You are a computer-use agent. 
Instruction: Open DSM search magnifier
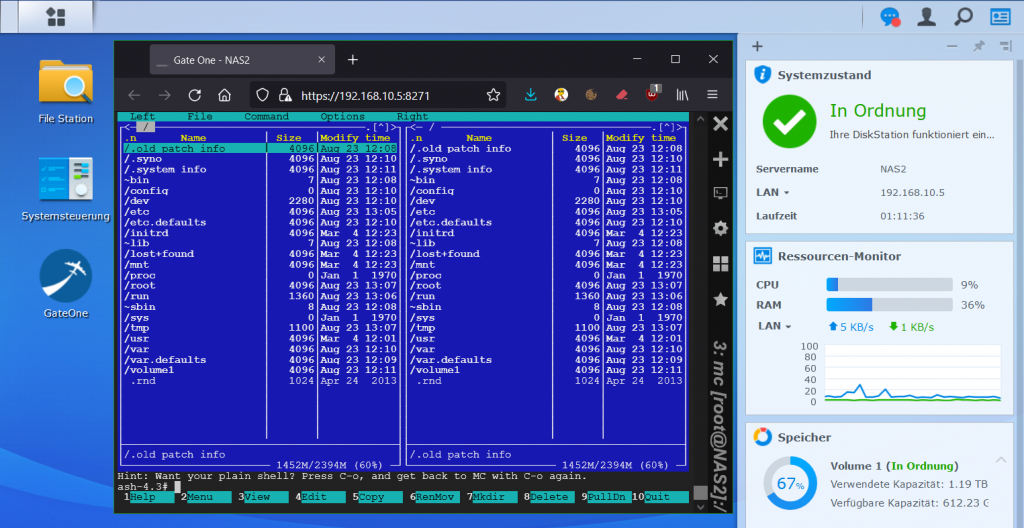click(x=963, y=16)
